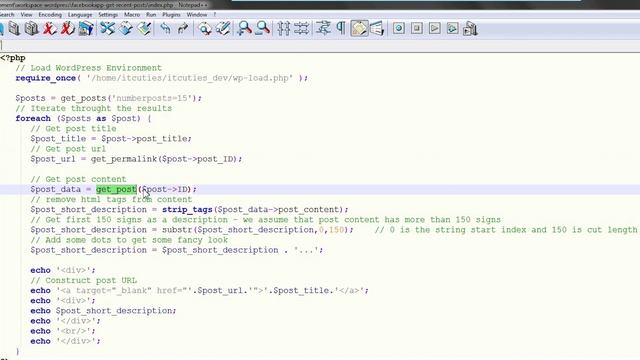The width and height of the screenshot is (640, 360).
Task: Click the Paste toolbar icon
Action: [144, 29]
